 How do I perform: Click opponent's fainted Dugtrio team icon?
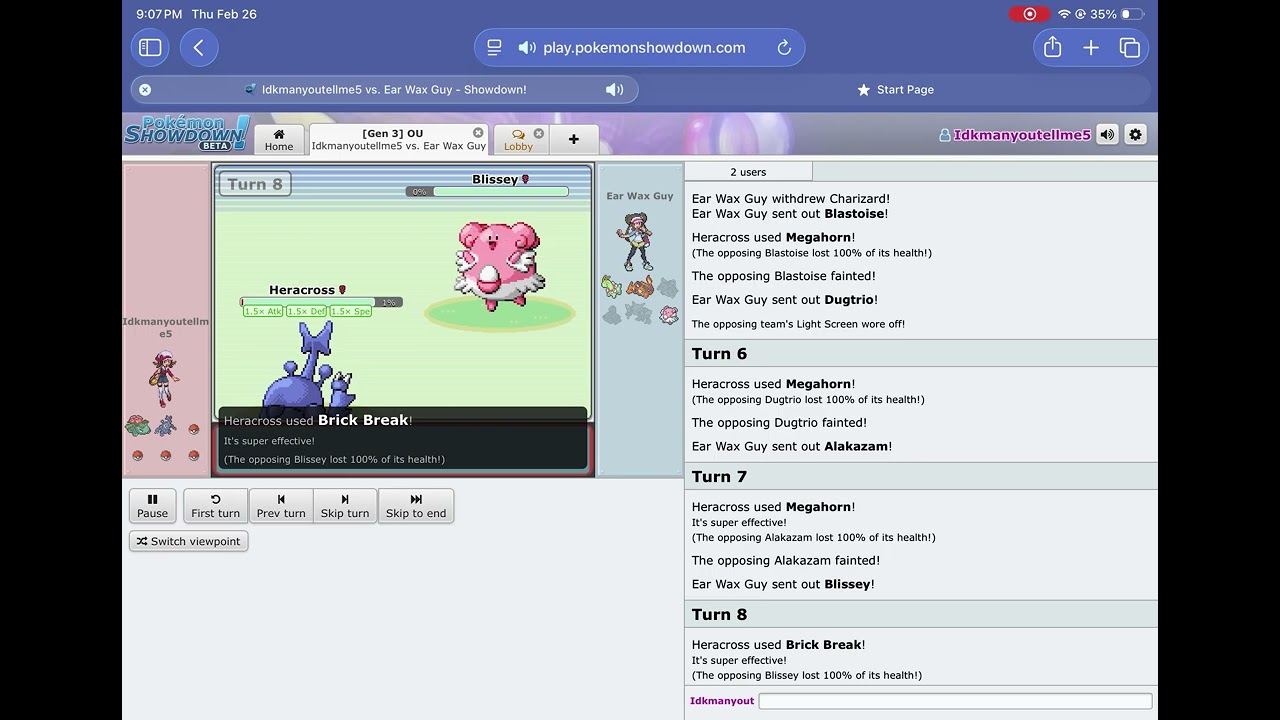(x=612, y=315)
